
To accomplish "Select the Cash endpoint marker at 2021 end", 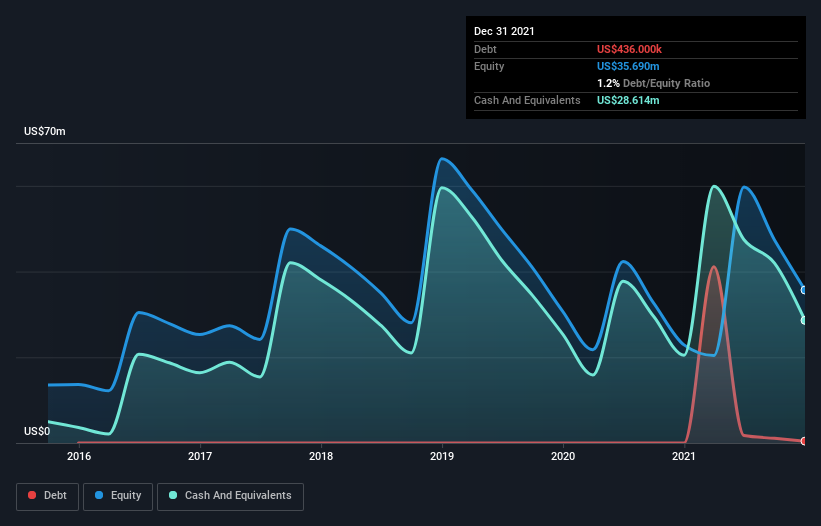I will pos(804,320).
